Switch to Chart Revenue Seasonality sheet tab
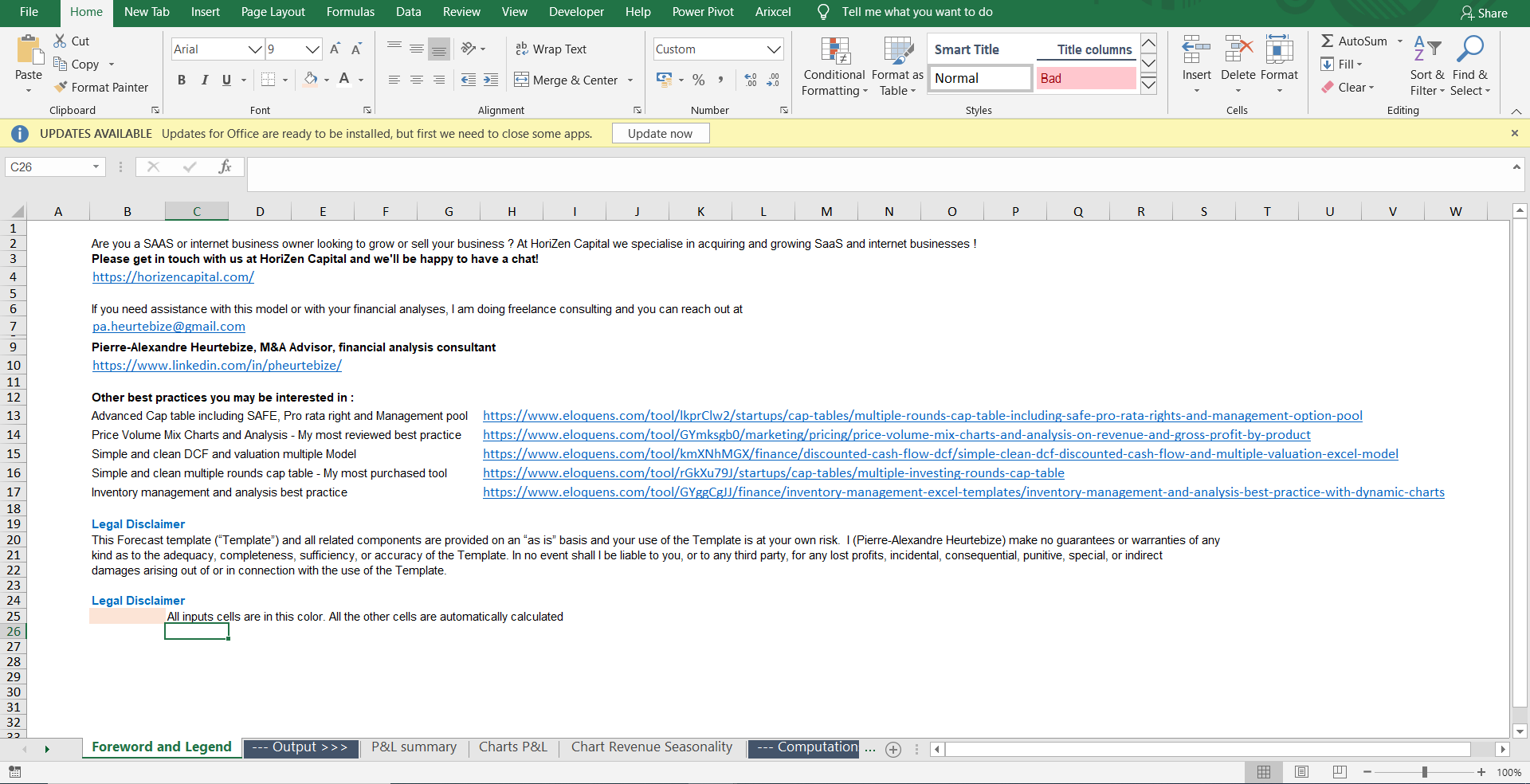Viewport: 1530px width, 784px height. click(651, 747)
